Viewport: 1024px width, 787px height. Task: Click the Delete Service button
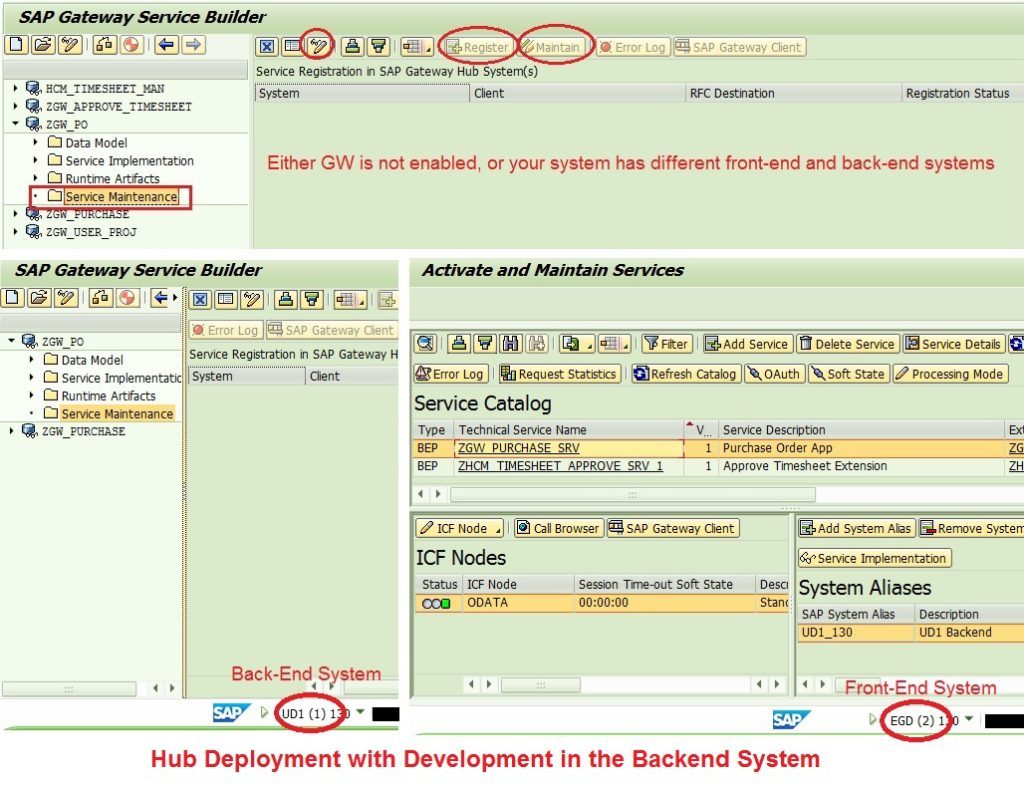click(x=848, y=344)
